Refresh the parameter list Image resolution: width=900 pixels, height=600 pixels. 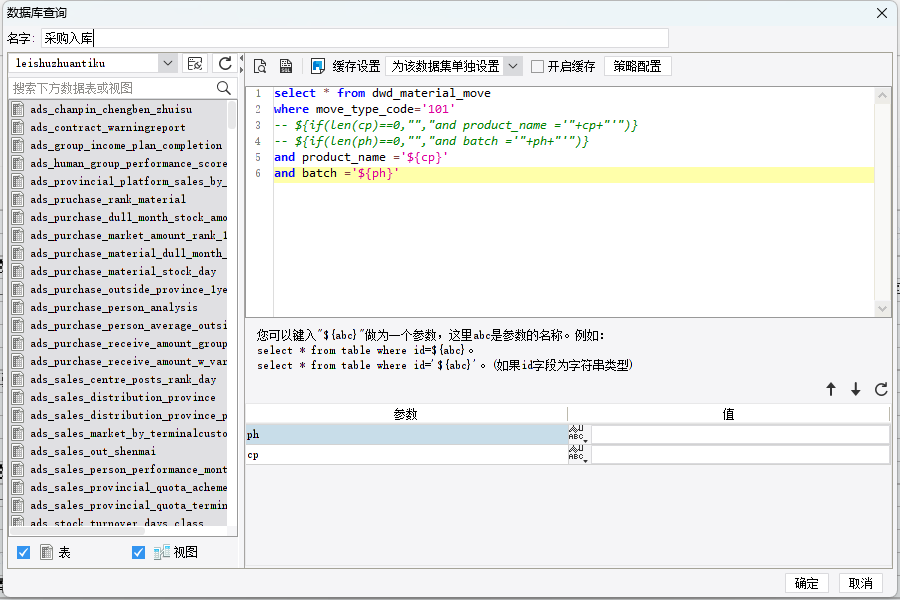tap(881, 389)
